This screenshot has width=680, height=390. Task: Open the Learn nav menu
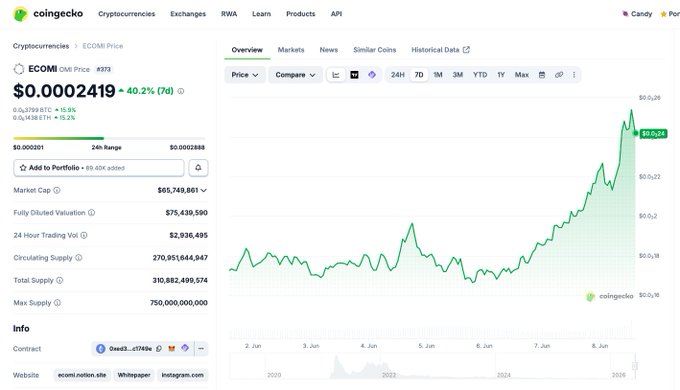coord(262,14)
